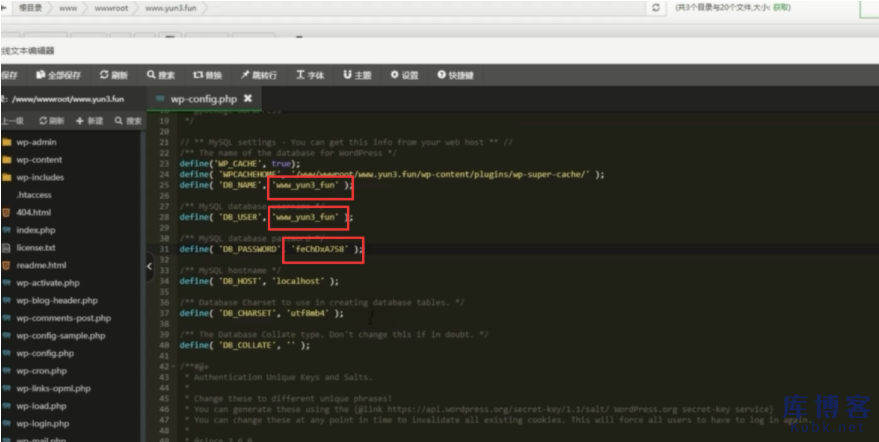Click the 'WPCACHEHOME' define line
The image size is (879, 442).
pos(392,174)
